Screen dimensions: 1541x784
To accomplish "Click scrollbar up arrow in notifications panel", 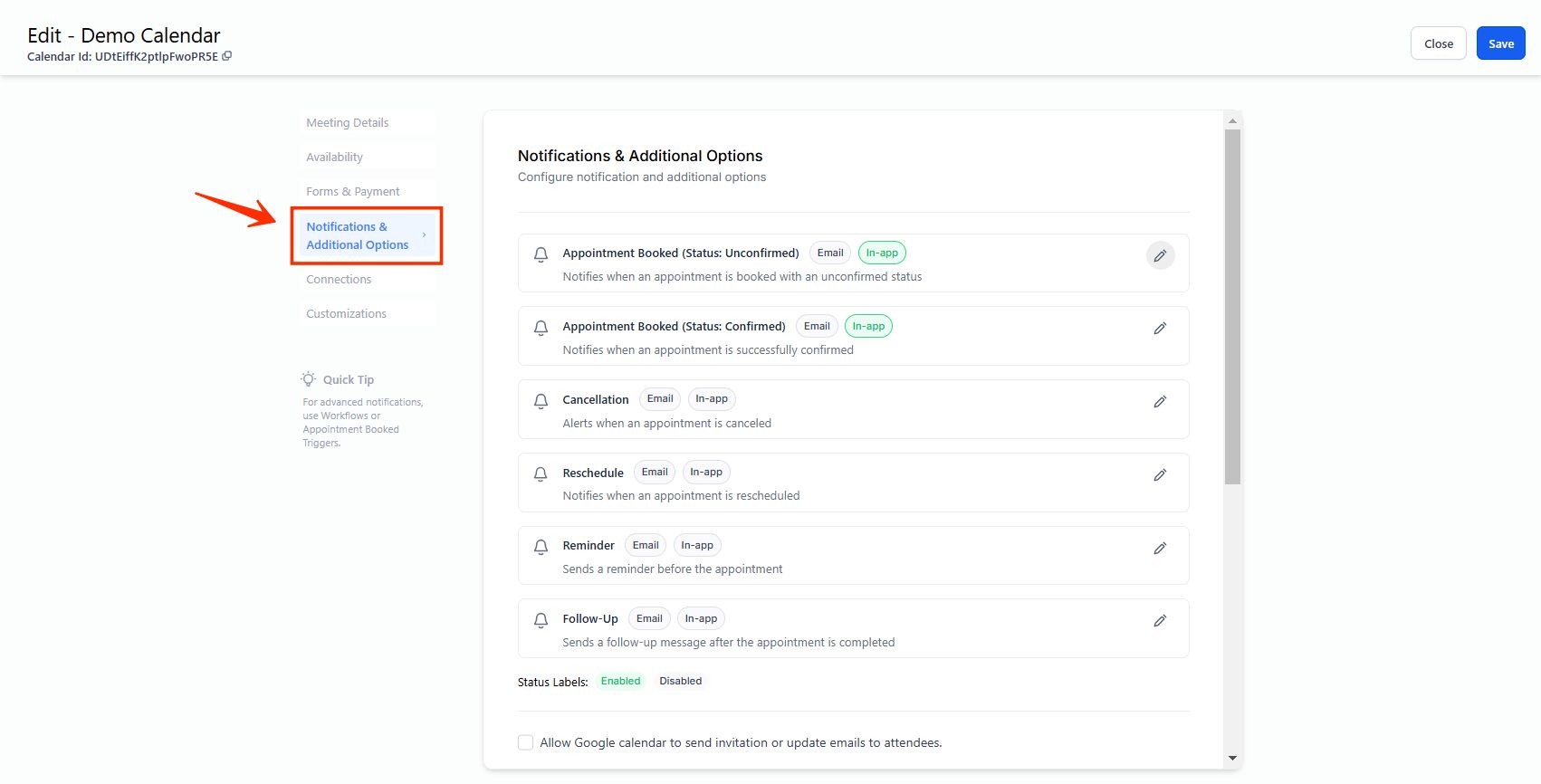I will 1232,120.
